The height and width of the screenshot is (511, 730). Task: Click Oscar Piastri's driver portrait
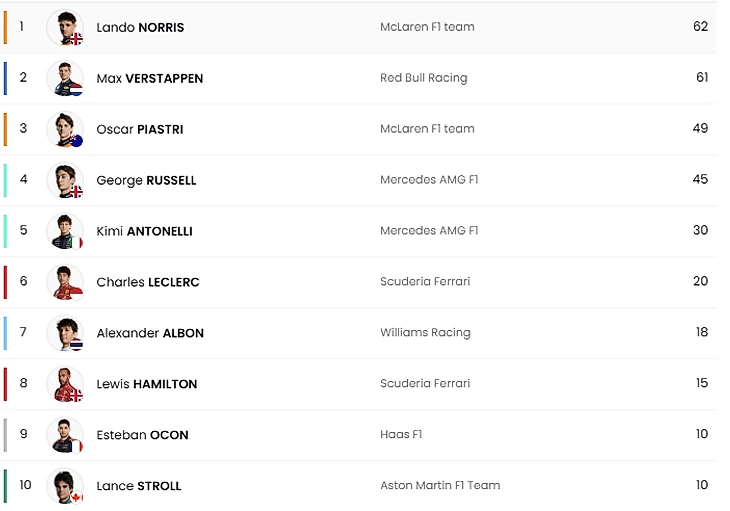click(65, 129)
